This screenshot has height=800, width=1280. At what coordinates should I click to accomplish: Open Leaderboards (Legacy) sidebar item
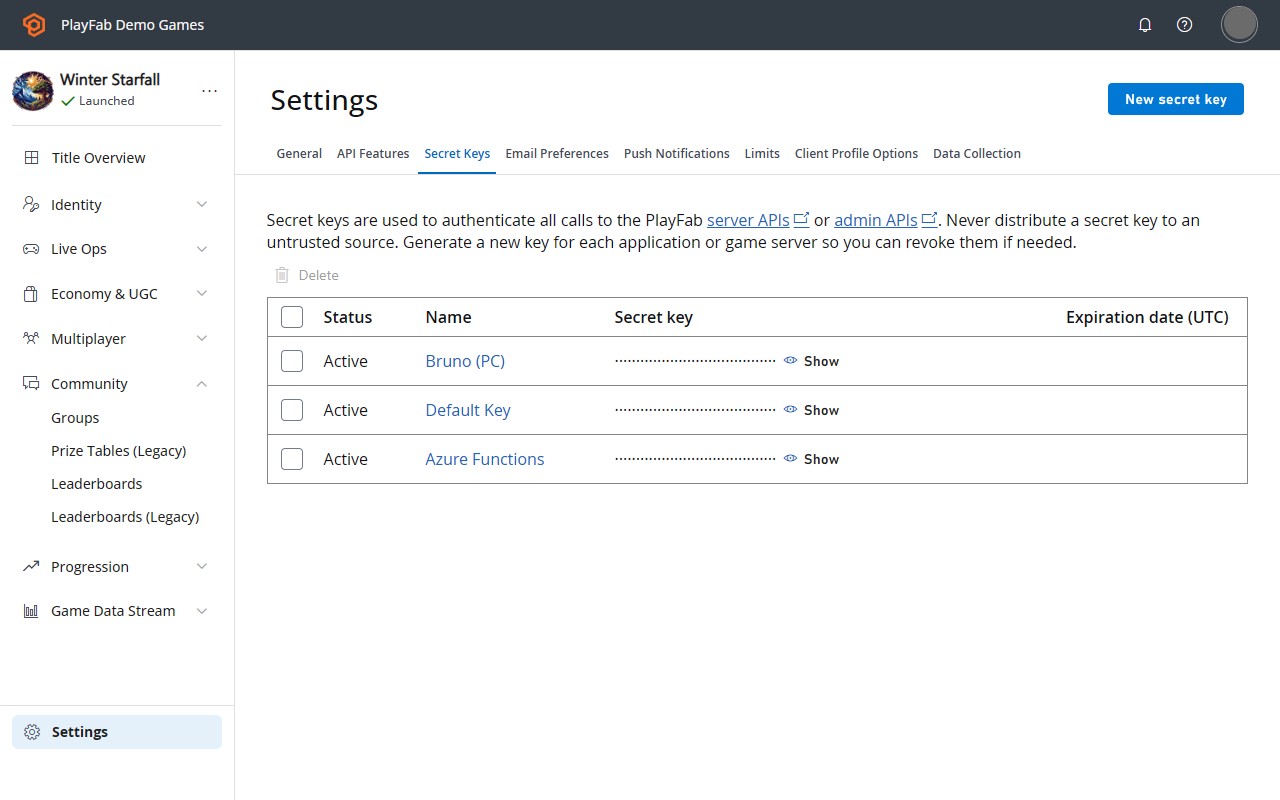coord(125,517)
